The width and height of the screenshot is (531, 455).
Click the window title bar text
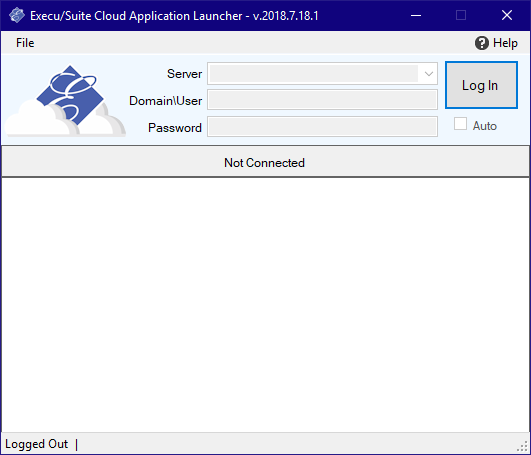(174, 16)
